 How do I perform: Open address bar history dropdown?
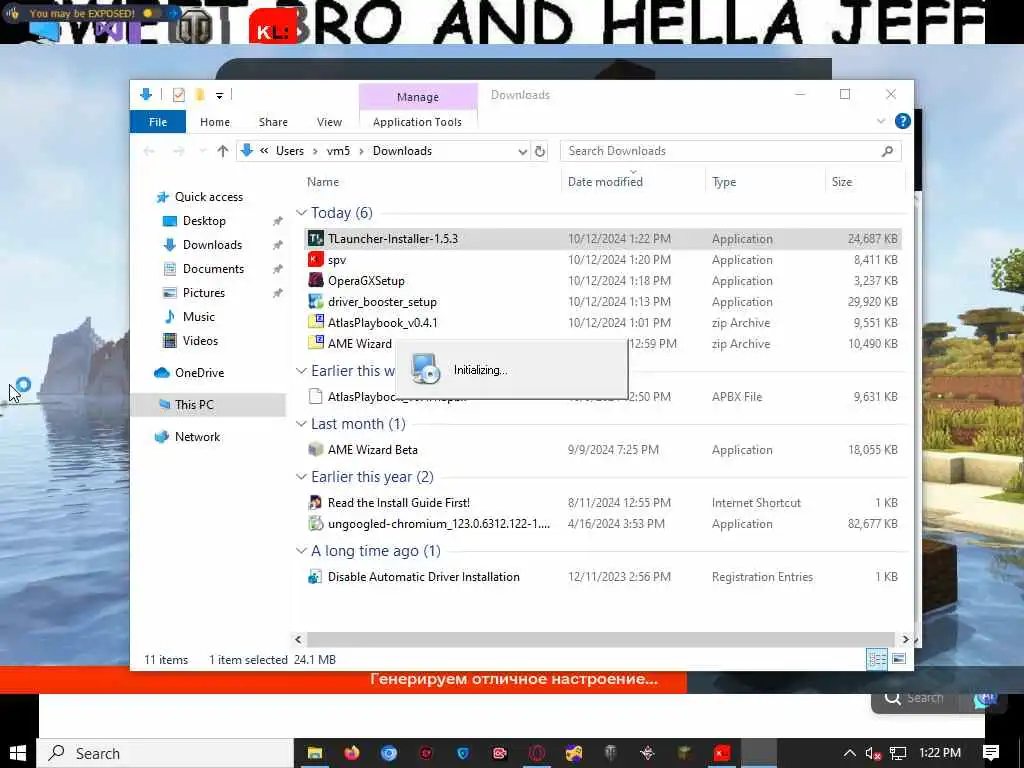[x=522, y=152]
